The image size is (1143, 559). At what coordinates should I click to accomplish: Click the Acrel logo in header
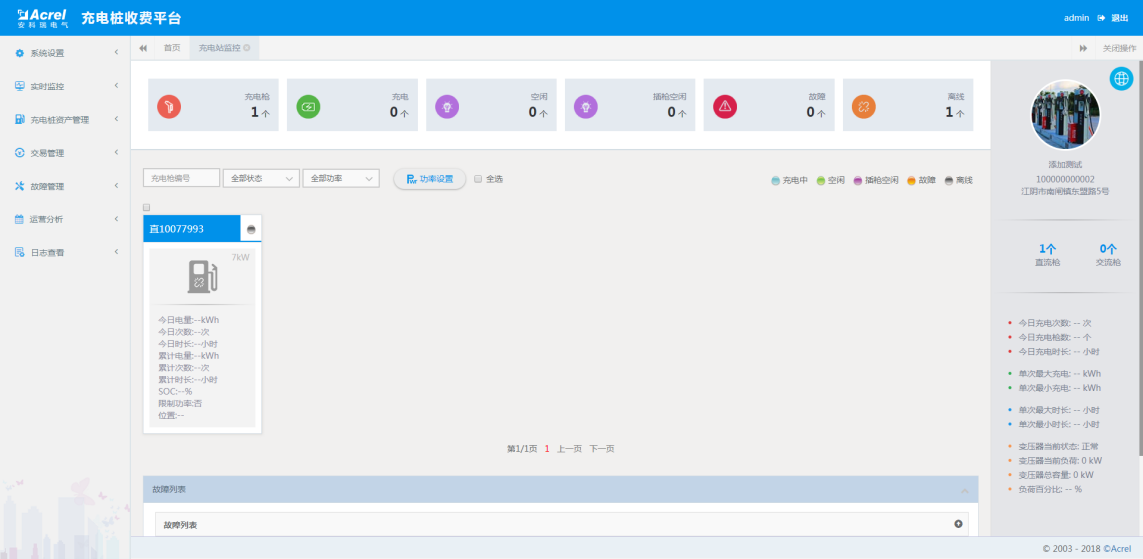[43, 17]
